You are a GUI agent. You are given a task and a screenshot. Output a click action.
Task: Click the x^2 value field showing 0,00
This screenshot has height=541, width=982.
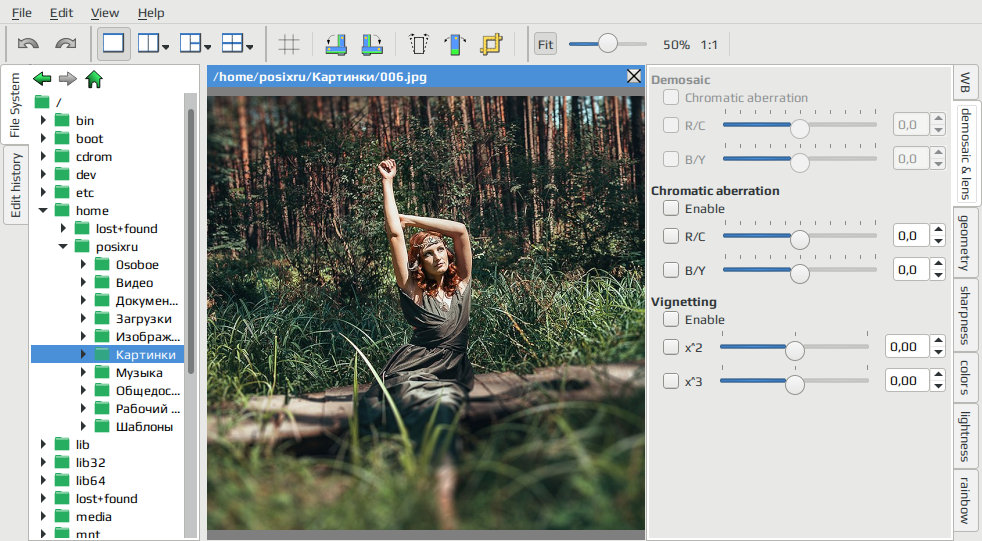tap(907, 347)
